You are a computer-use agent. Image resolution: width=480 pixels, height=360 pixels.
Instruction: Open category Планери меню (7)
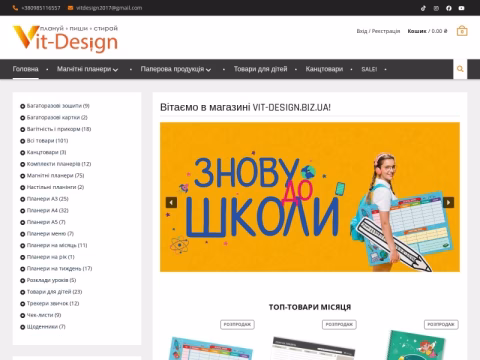(50, 234)
